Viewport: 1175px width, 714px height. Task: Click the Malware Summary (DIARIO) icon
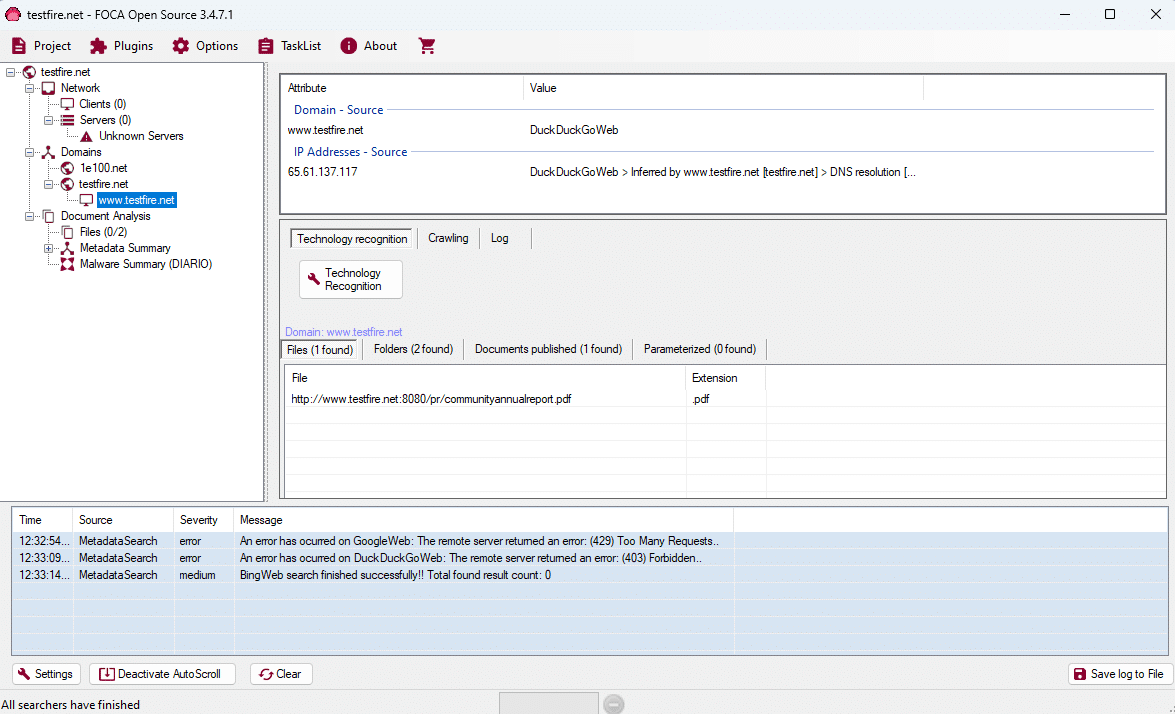tap(67, 264)
